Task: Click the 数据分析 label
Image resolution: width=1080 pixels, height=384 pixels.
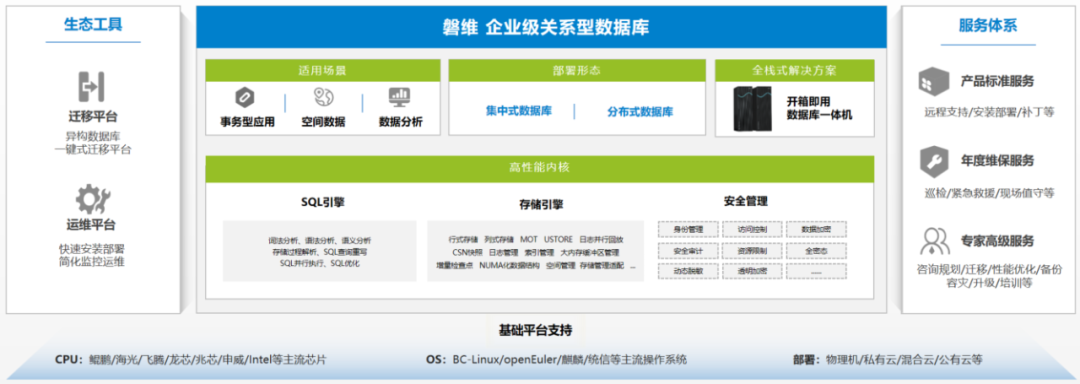Action: click(x=401, y=122)
